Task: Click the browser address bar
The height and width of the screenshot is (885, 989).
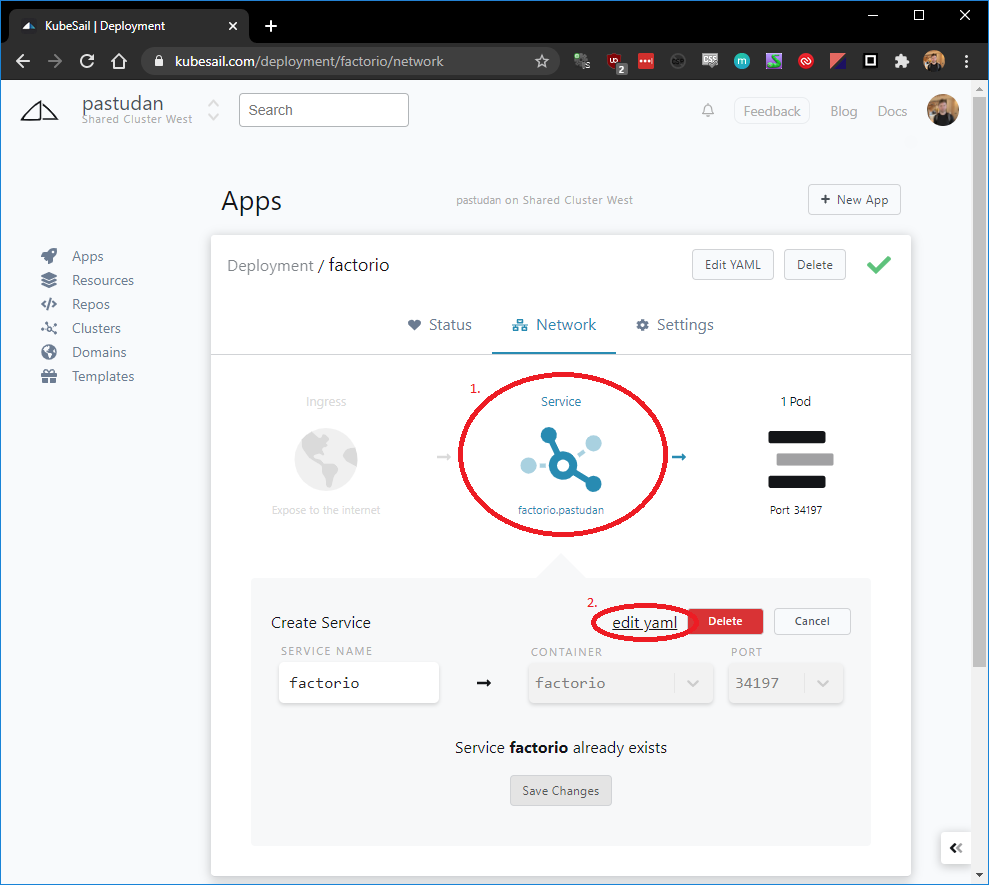Action: click(x=351, y=61)
